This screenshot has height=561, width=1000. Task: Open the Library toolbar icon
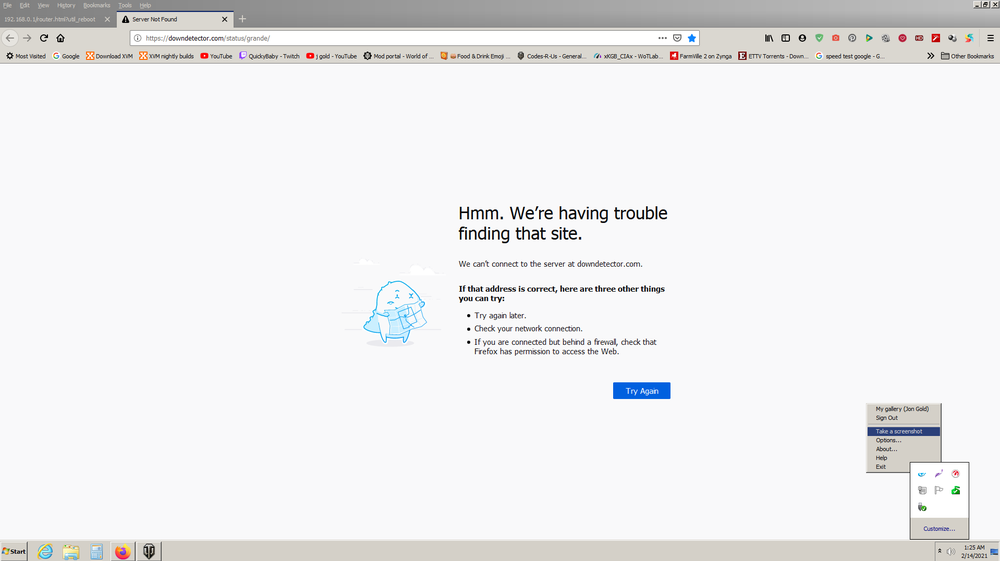[x=769, y=38]
